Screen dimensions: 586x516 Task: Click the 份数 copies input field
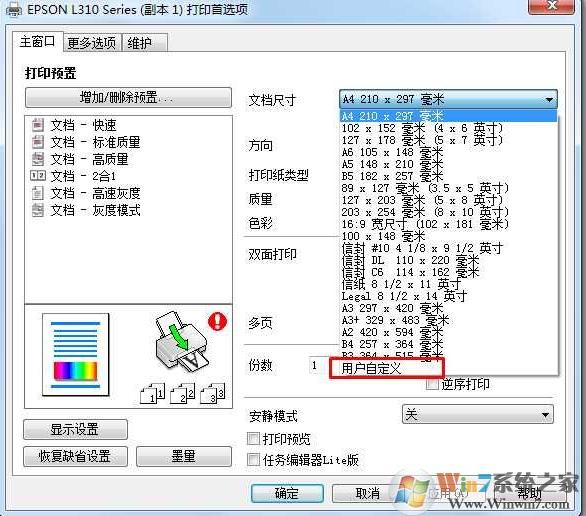[318, 365]
